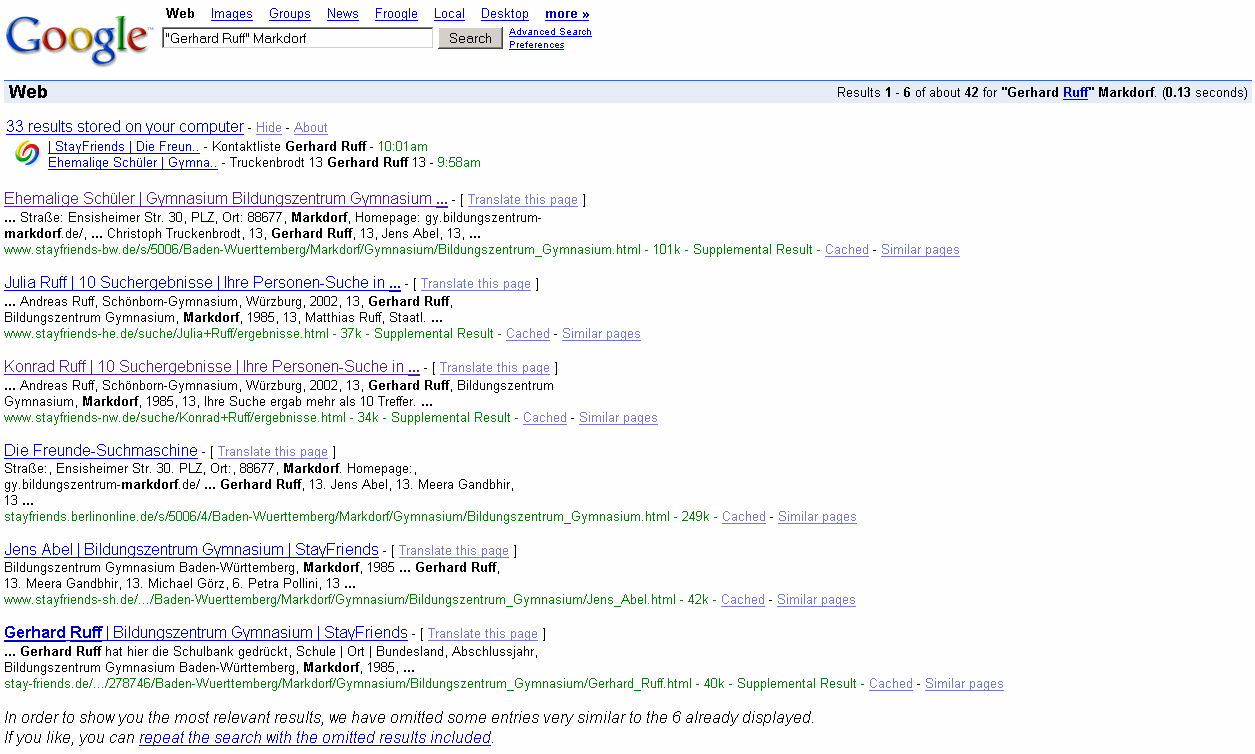
Task: Open Cached copy of stayfriends.berlinonline.de result
Action: (744, 517)
